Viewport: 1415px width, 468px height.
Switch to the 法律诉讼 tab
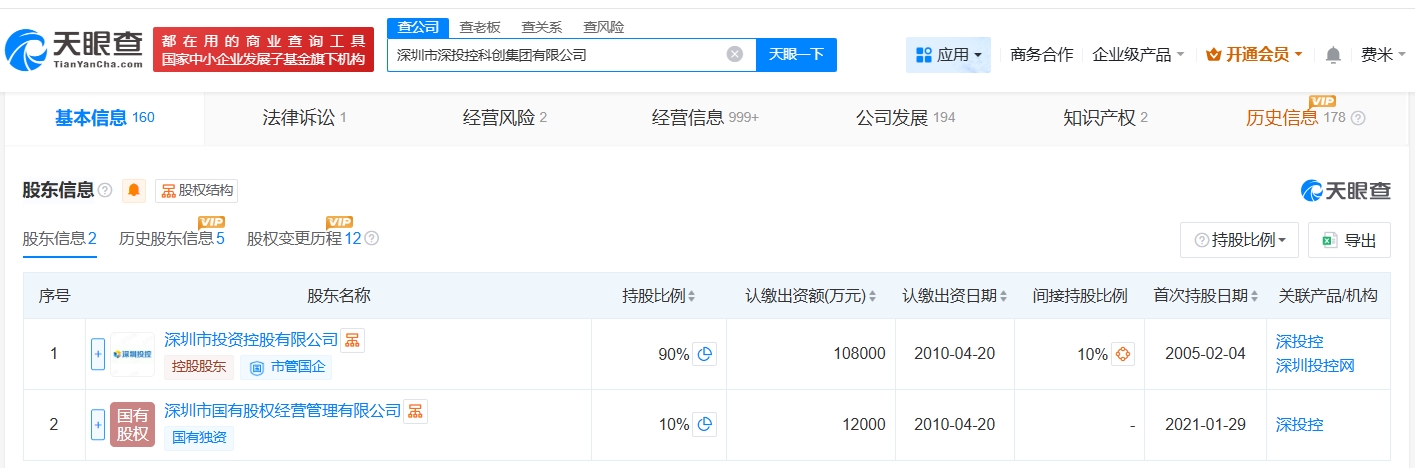(x=297, y=118)
